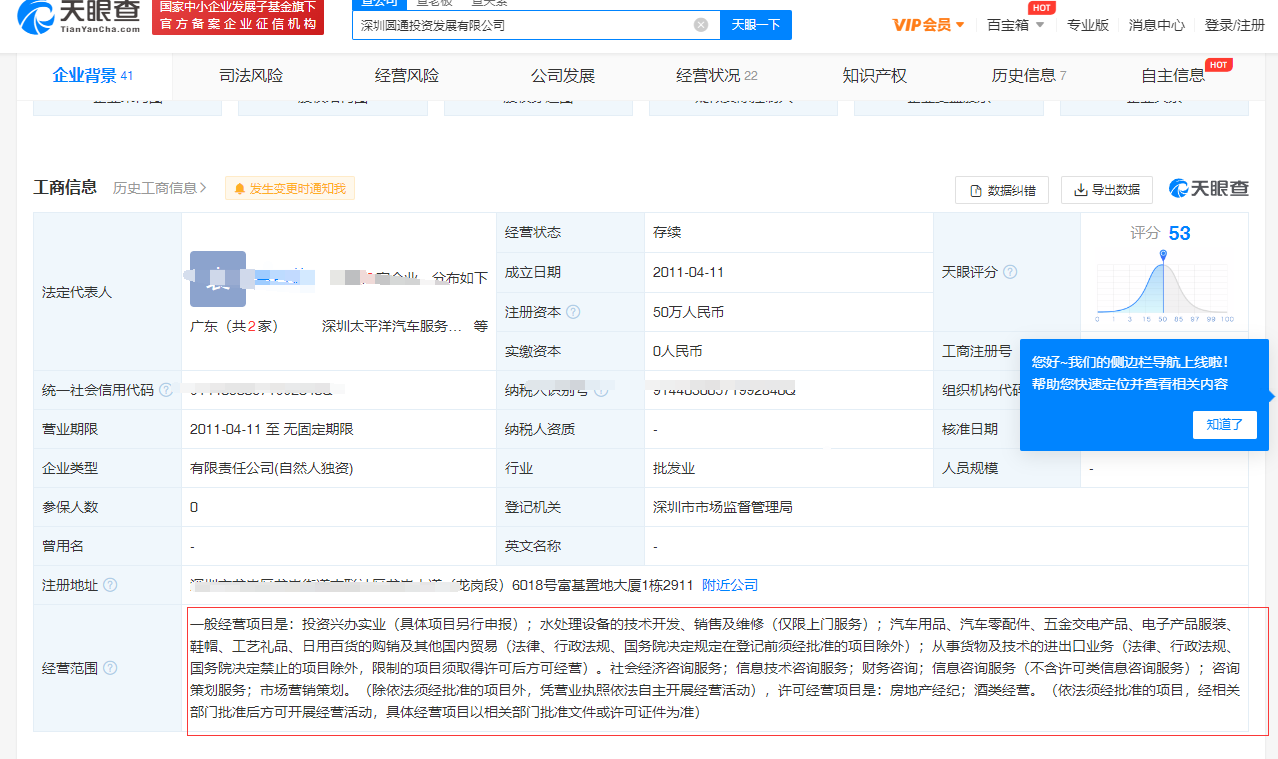Click the 天眼查 watermark logo beside 导出数据
1278x759 pixels.
pyautogui.click(x=1205, y=188)
